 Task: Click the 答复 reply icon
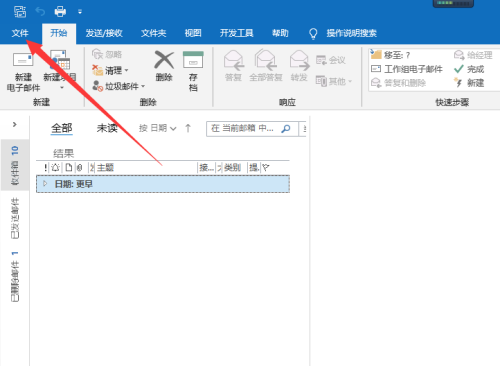pos(234,60)
